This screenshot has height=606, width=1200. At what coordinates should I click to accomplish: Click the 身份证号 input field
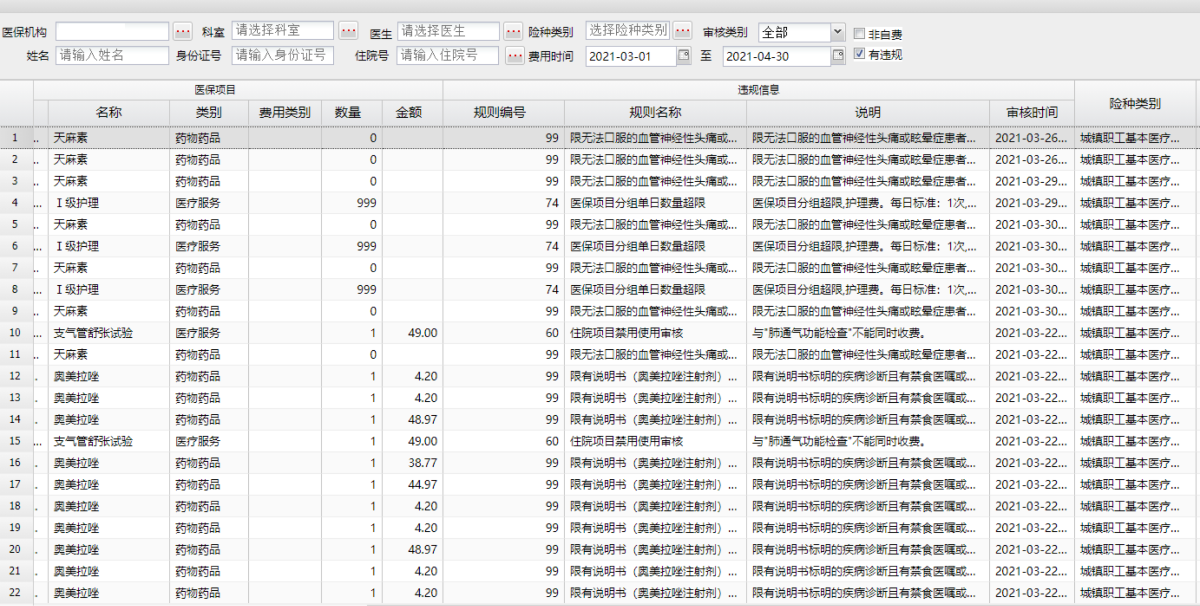(283, 56)
